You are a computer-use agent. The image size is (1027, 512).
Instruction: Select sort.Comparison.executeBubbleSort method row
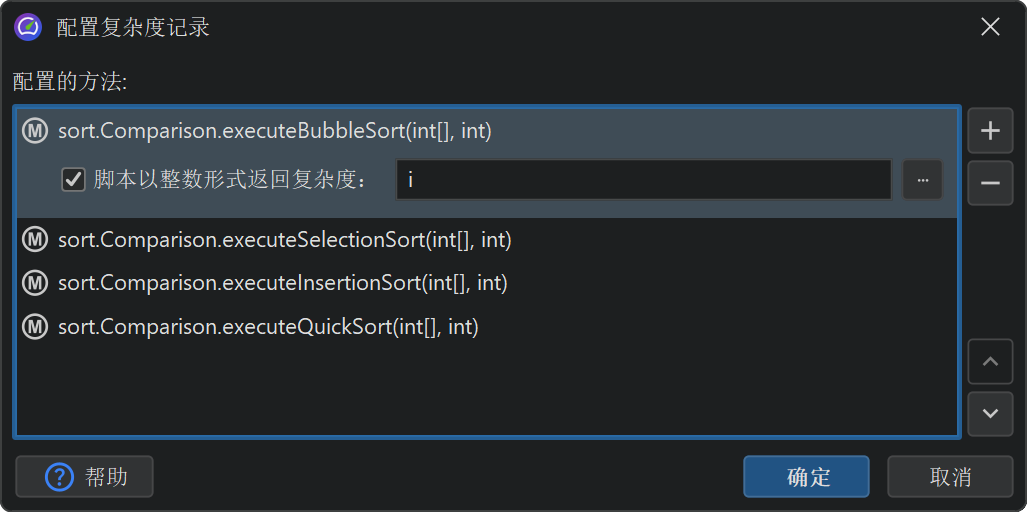point(275,131)
